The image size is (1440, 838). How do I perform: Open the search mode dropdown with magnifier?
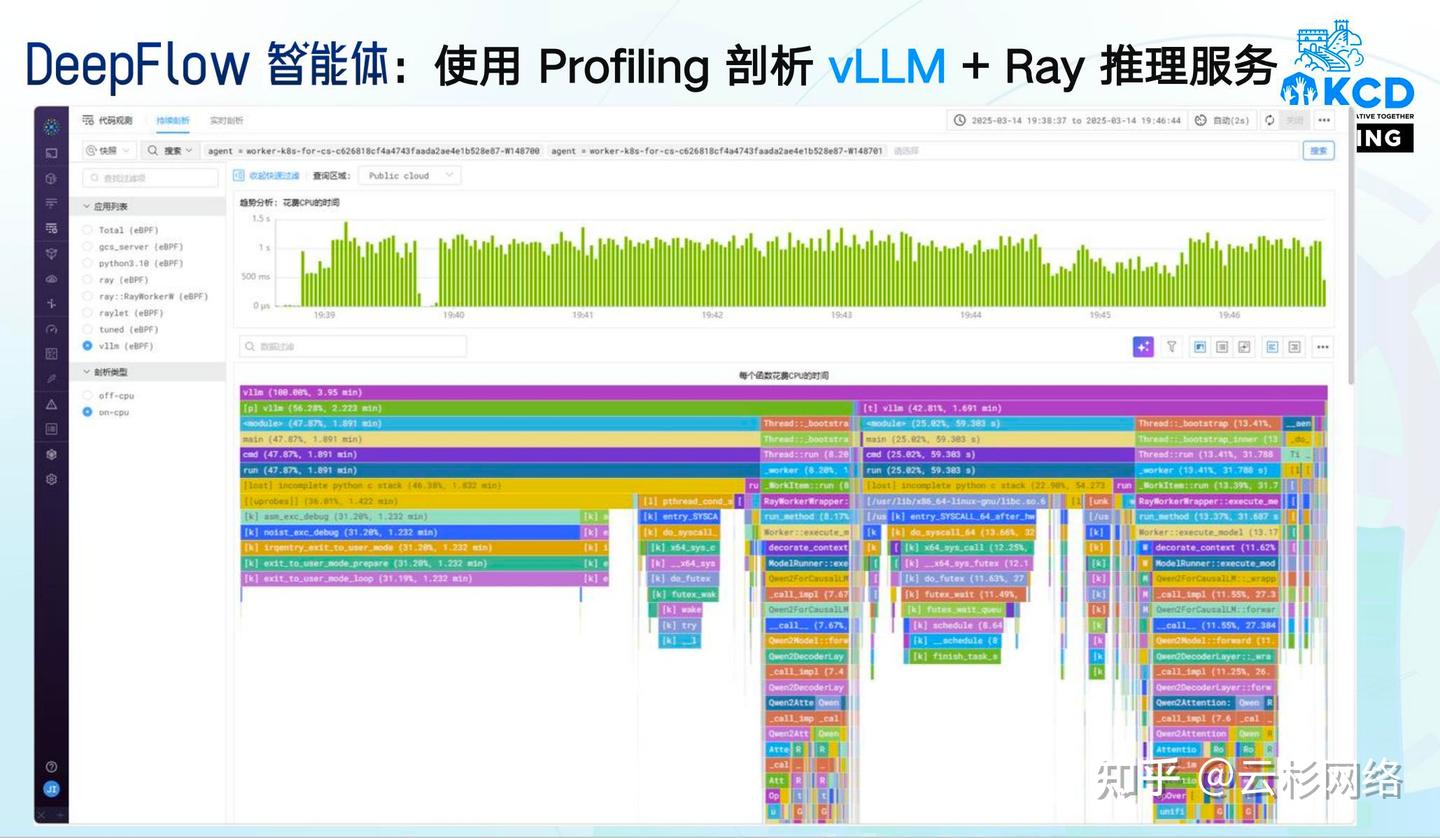tap(170, 151)
